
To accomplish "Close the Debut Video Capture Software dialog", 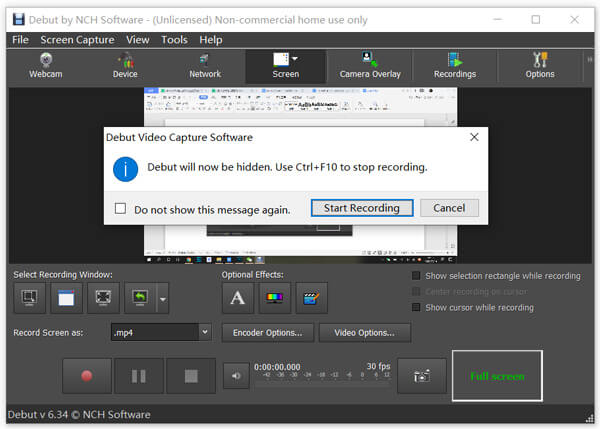I will [x=474, y=137].
